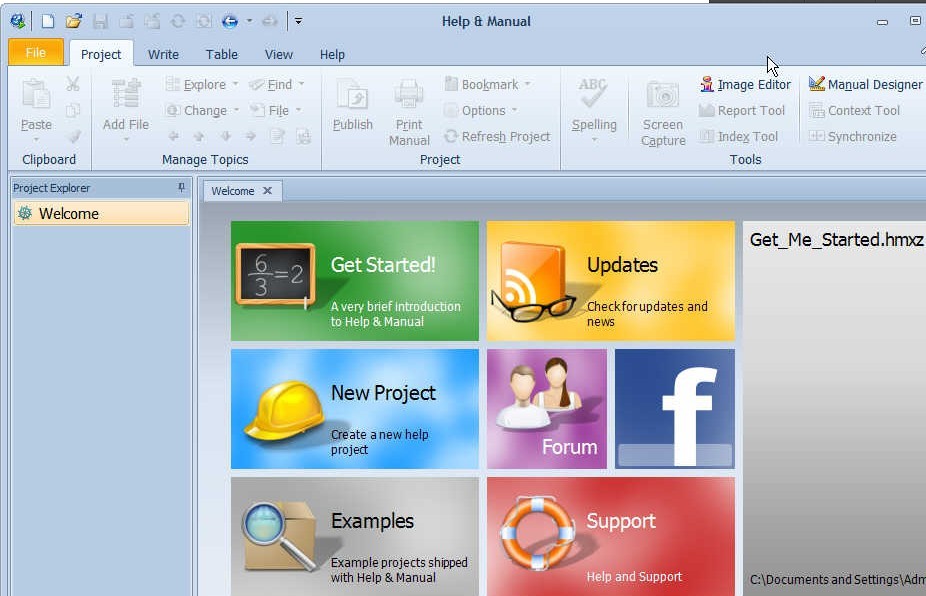Screen dimensions: 926x596
Task: Switch to the Write ribbon tab
Action: [163, 54]
